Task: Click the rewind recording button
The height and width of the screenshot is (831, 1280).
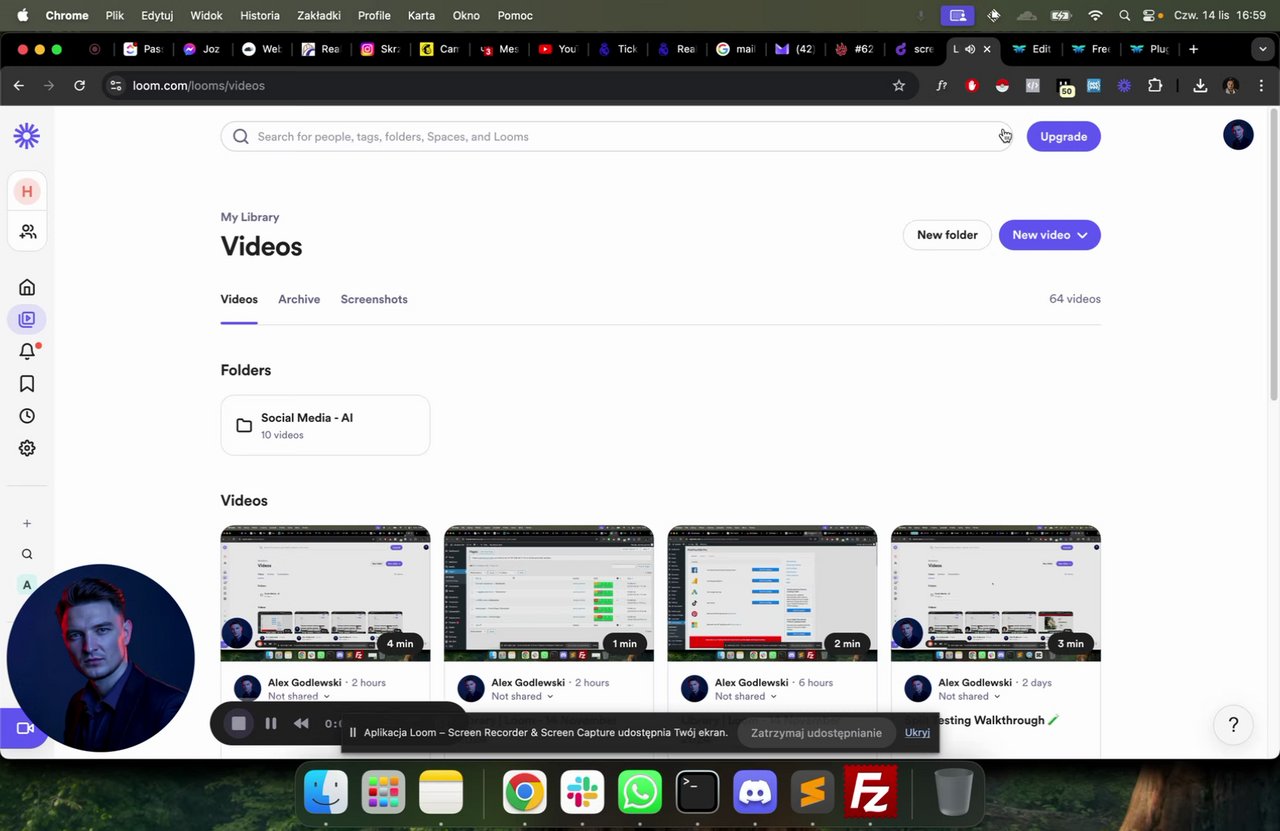Action: [301, 723]
